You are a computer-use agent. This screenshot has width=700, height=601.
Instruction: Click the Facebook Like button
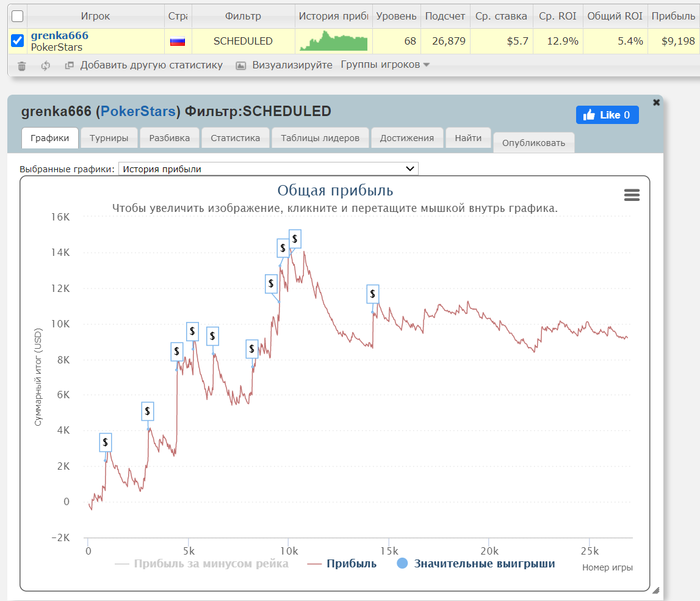607,115
